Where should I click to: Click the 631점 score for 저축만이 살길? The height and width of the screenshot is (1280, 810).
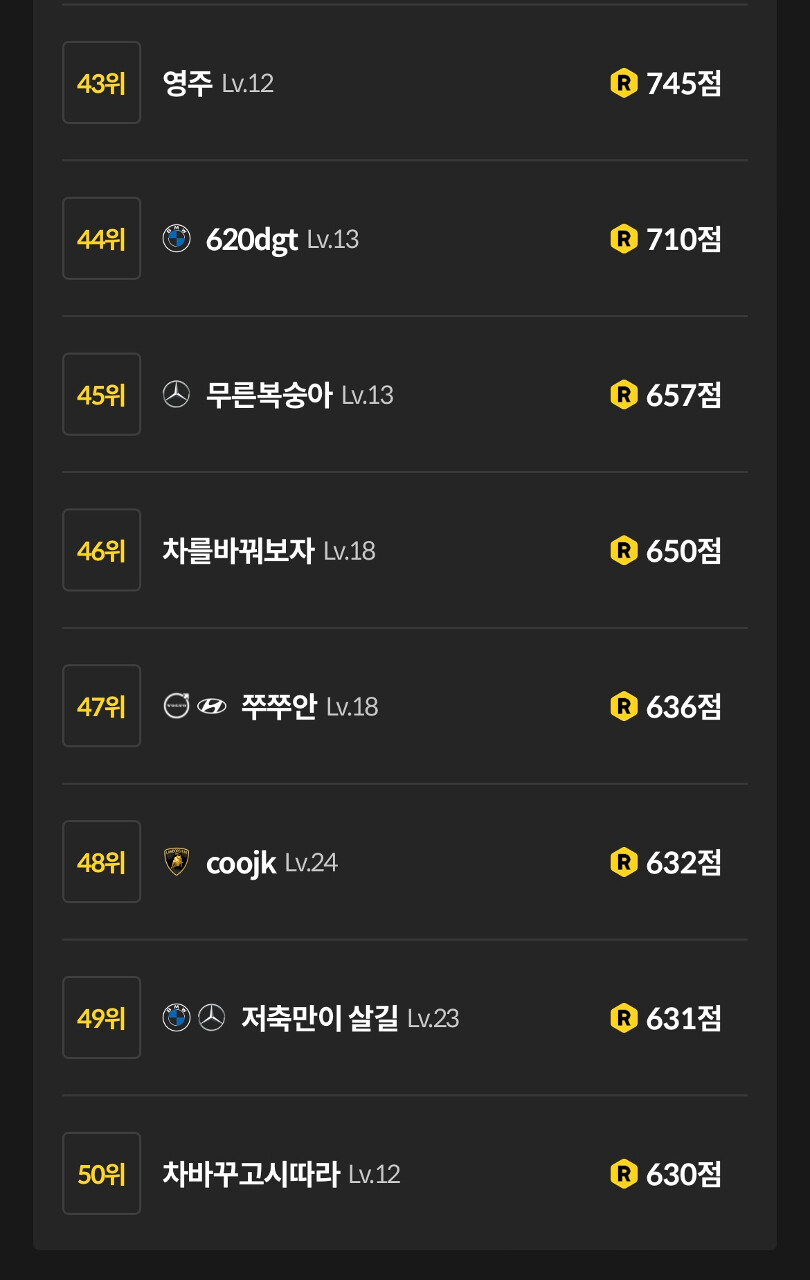684,1018
